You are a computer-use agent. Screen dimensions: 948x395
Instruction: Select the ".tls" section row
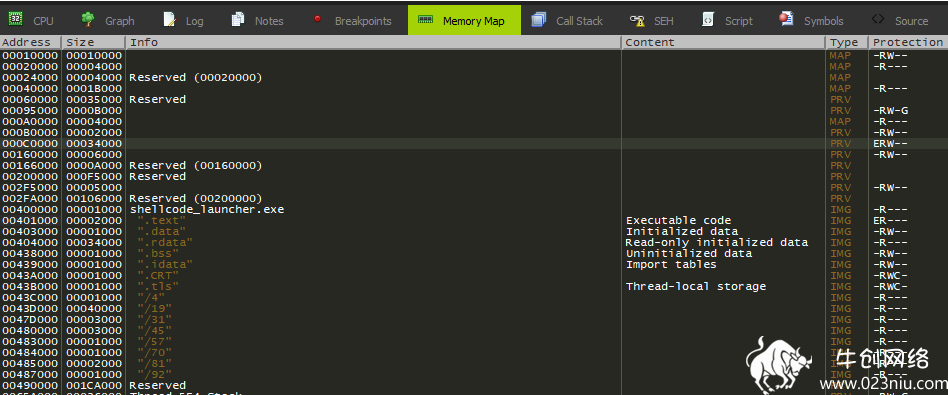[474, 286]
